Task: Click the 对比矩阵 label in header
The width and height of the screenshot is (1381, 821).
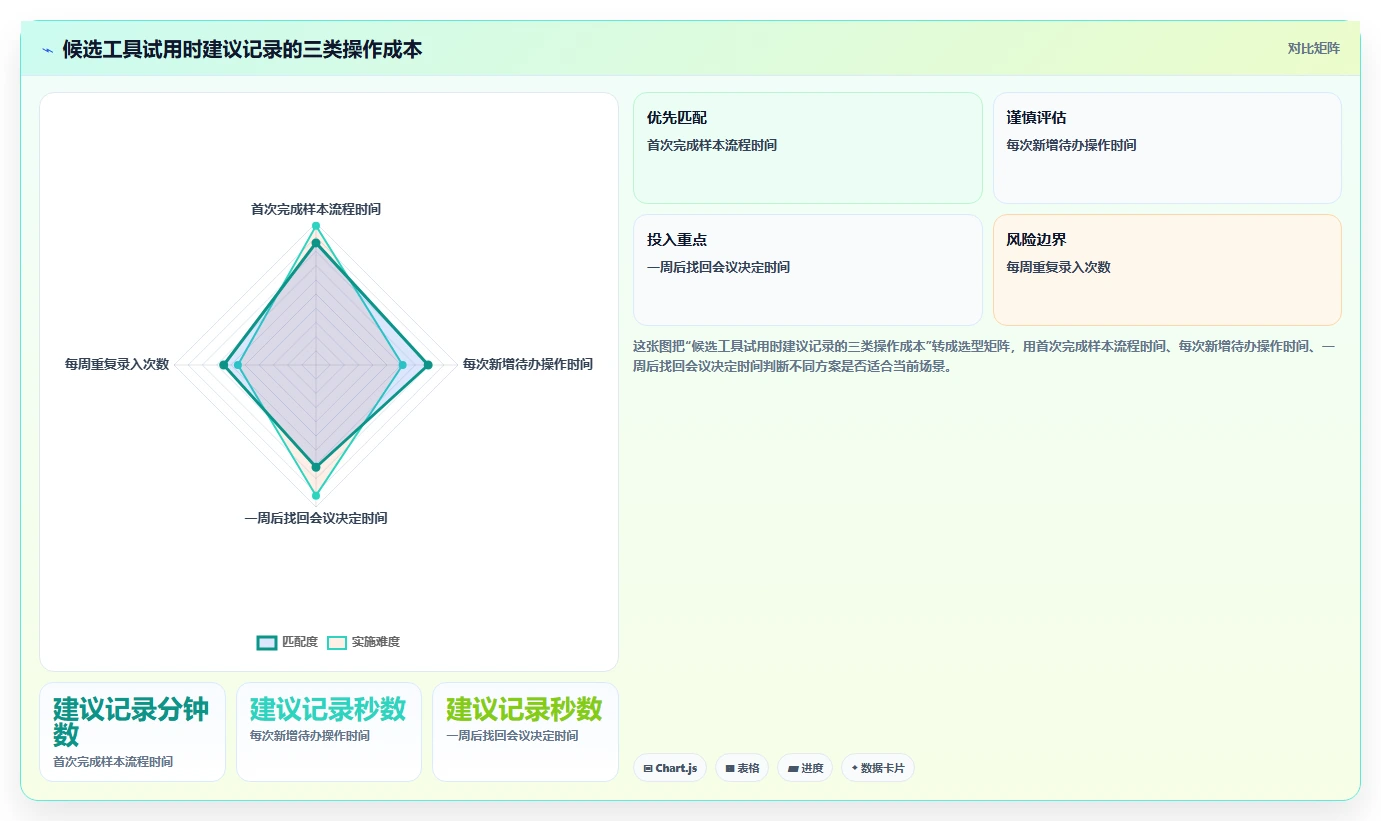Action: point(1313,48)
